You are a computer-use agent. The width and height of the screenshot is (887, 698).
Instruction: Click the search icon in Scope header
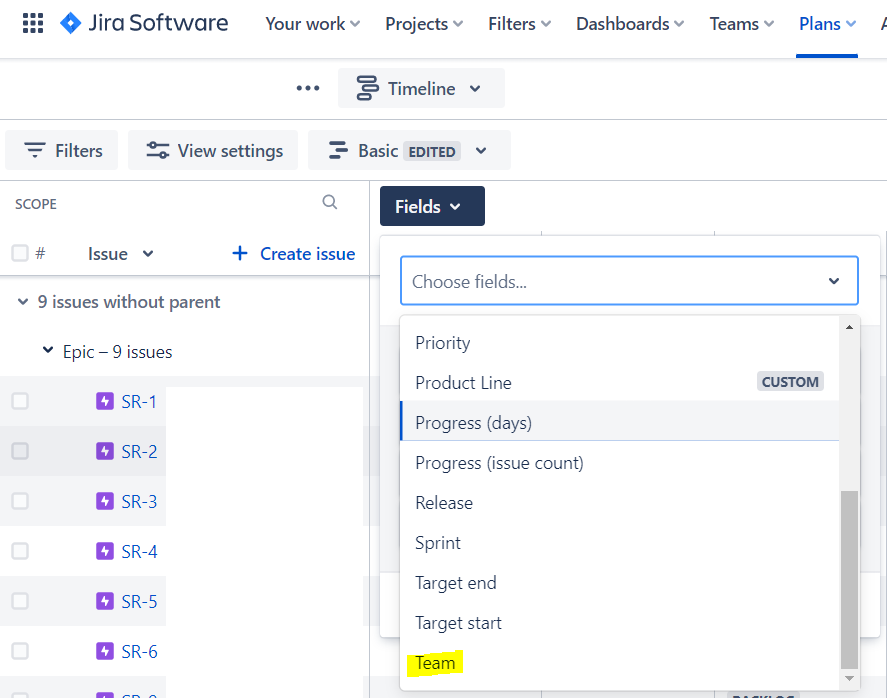[x=330, y=202]
